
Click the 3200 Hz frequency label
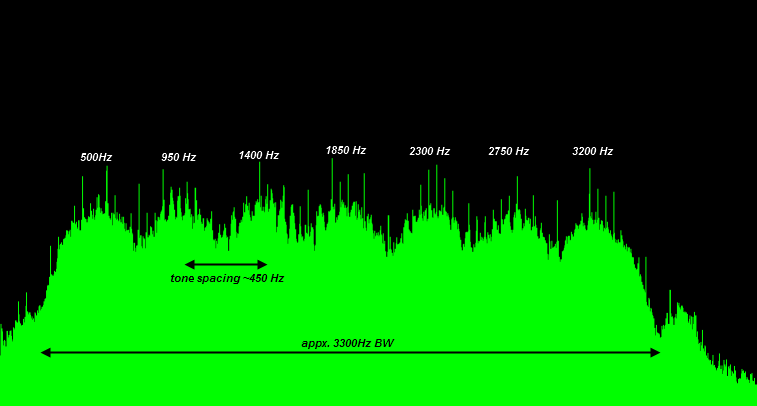point(592,152)
